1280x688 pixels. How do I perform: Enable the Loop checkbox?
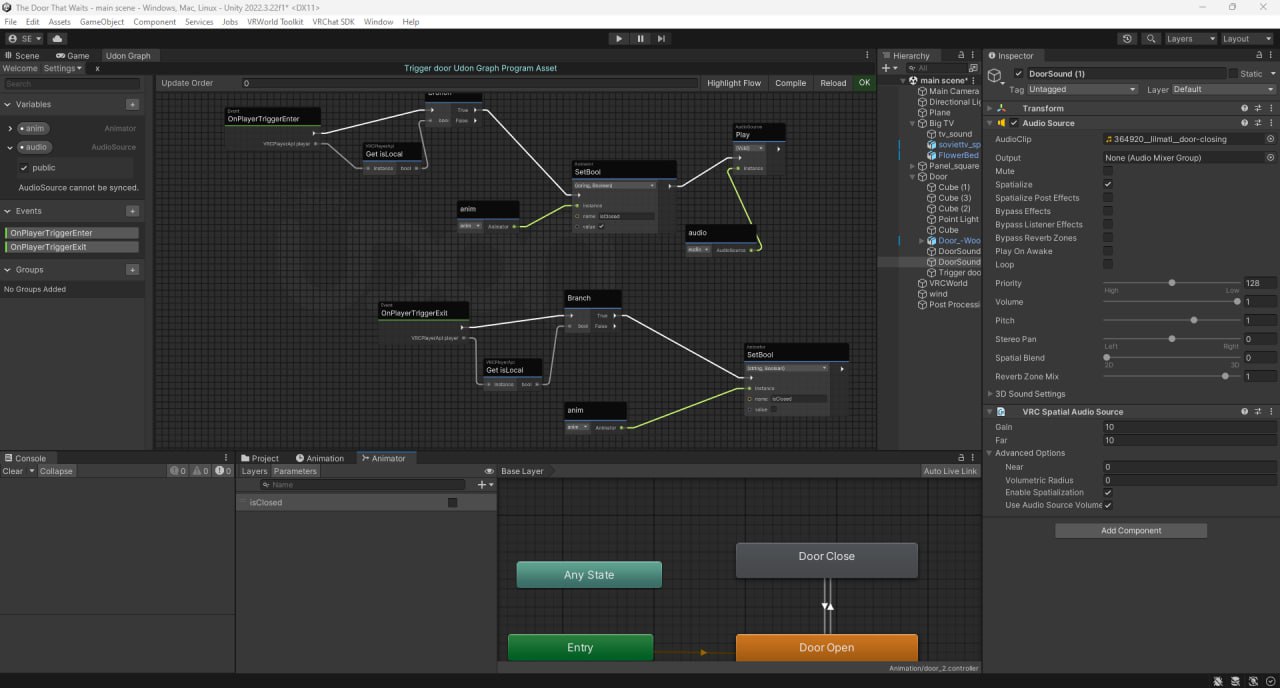1107,264
